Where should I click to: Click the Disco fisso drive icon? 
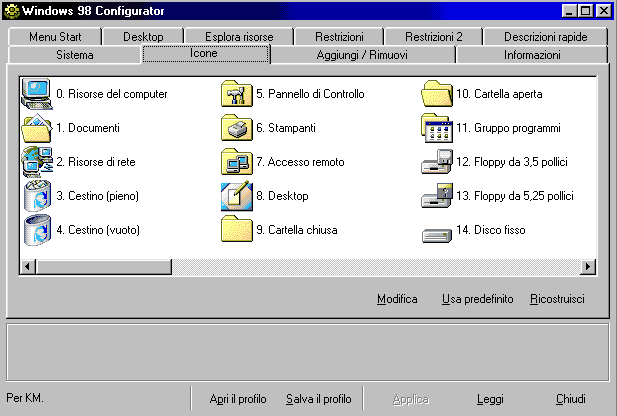click(x=437, y=235)
